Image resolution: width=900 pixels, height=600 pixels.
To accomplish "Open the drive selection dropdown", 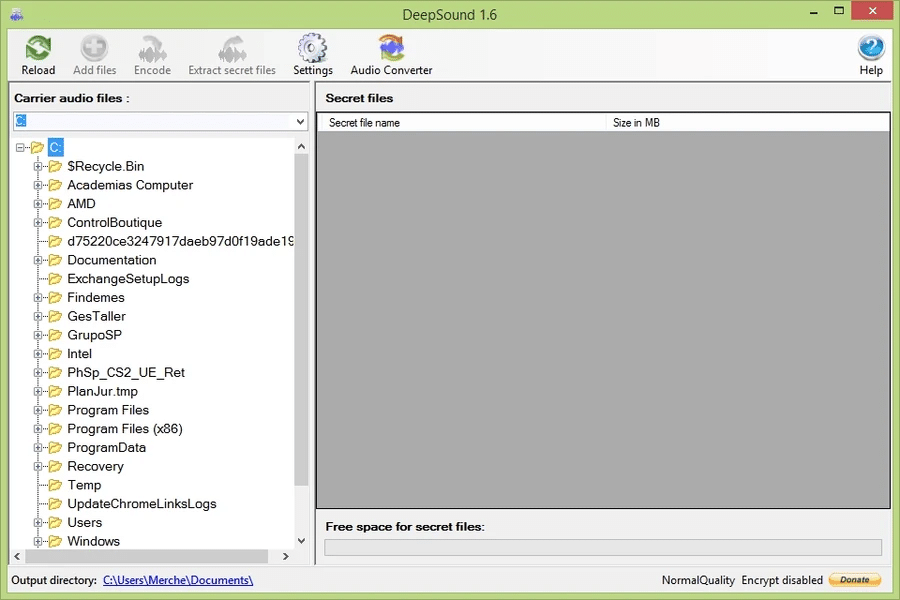I will pos(299,120).
